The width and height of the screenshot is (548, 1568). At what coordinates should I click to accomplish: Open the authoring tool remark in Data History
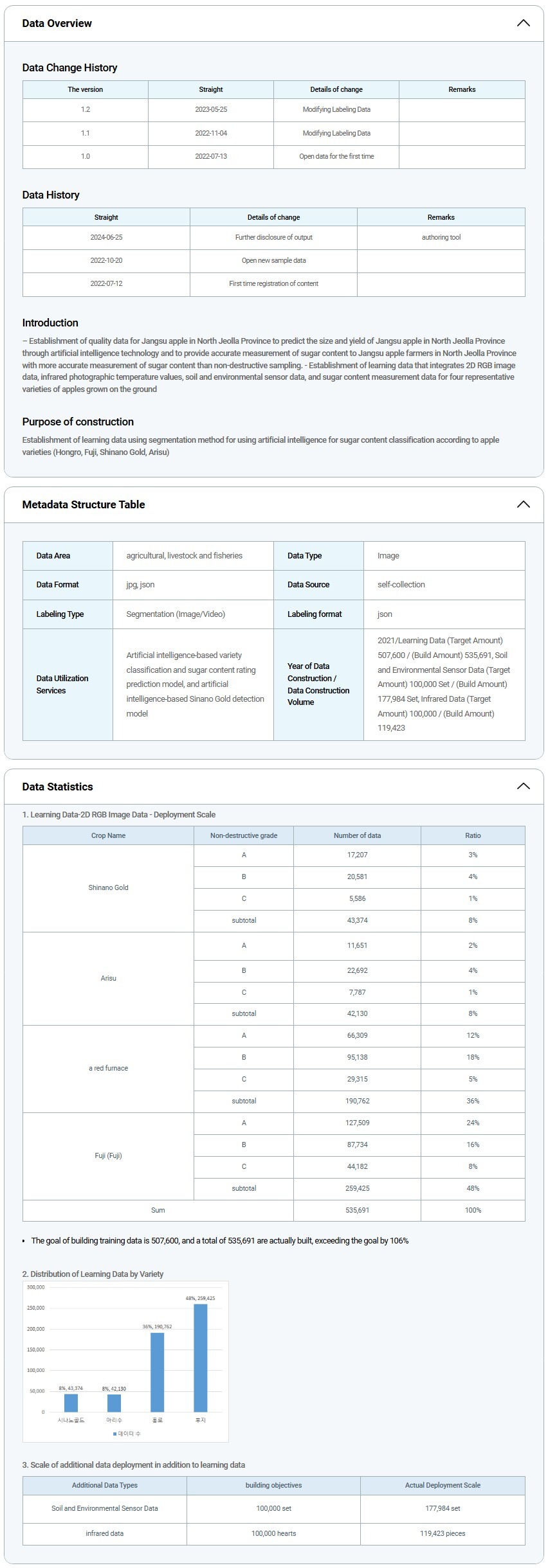coord(441,237)
